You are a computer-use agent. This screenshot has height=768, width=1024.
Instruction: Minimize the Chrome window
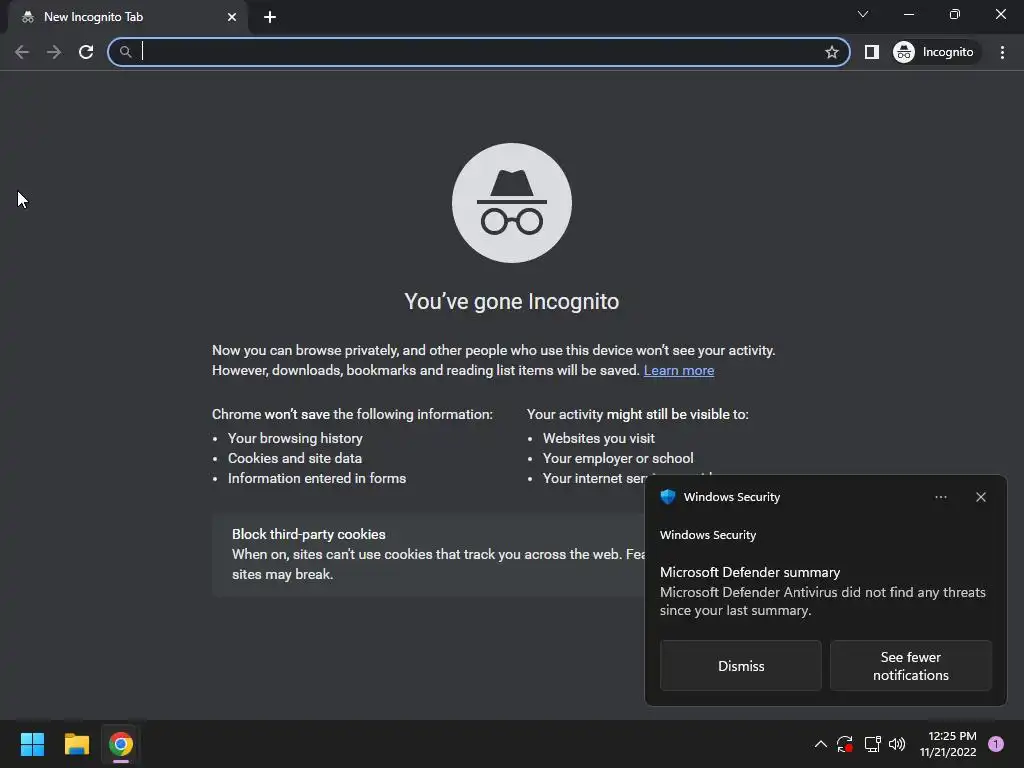pyautogui.click(x=908, y=14)
